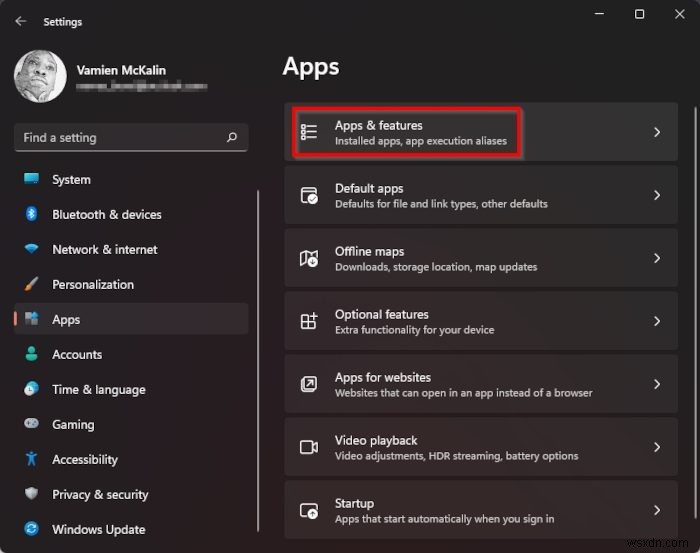
Task: Open Time & language settings
Action: (x=131, y=389)
